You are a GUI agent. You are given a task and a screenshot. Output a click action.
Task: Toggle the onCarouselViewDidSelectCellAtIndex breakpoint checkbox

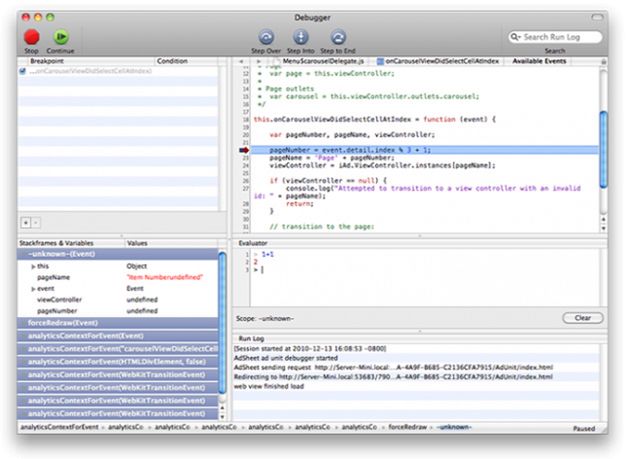(22, 71)
